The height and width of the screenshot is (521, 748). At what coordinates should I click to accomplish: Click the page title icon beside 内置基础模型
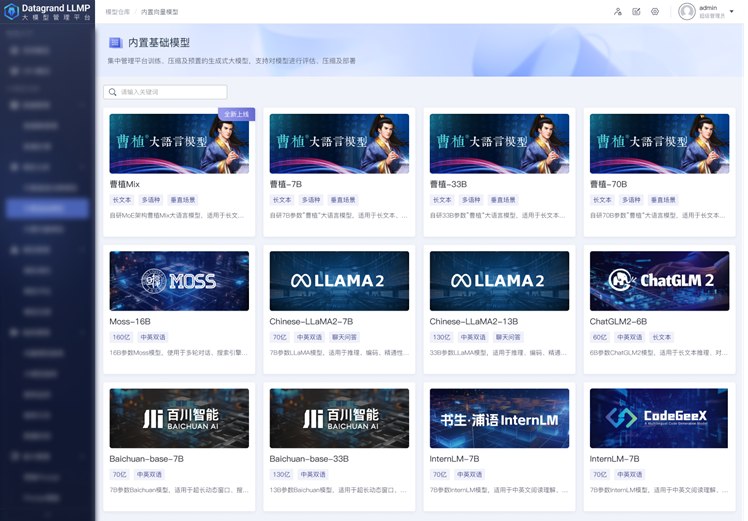point(115,43)
